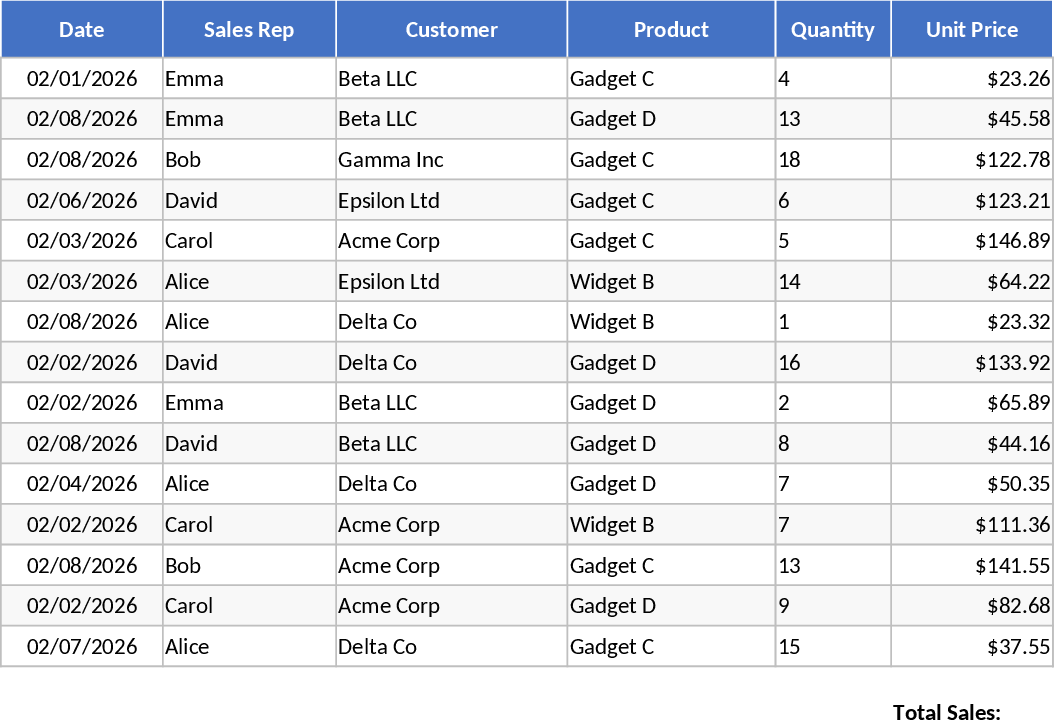
Task: Click the date cell 02/01/2026
Action: point(82,79)
